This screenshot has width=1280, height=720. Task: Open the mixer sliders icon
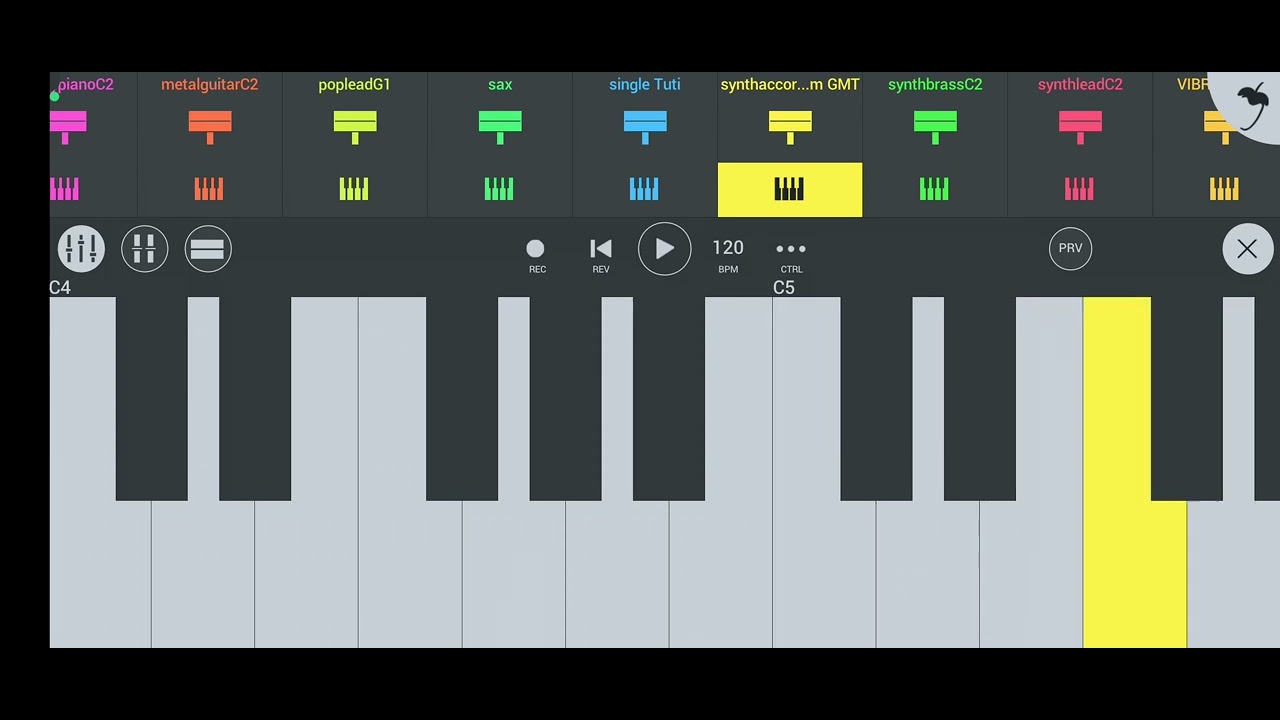(81, 249)
